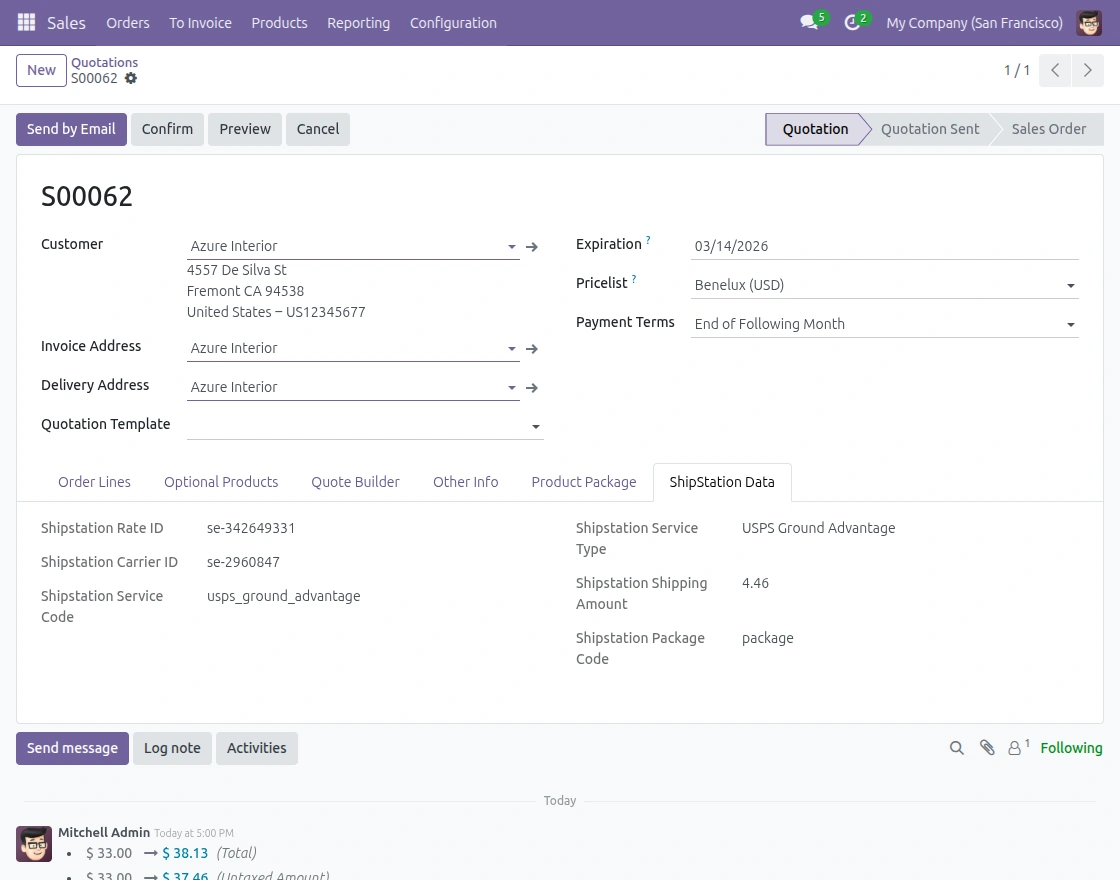Go to the next record arrow
Viewport: 1120px width, 880px height.
1087,70
